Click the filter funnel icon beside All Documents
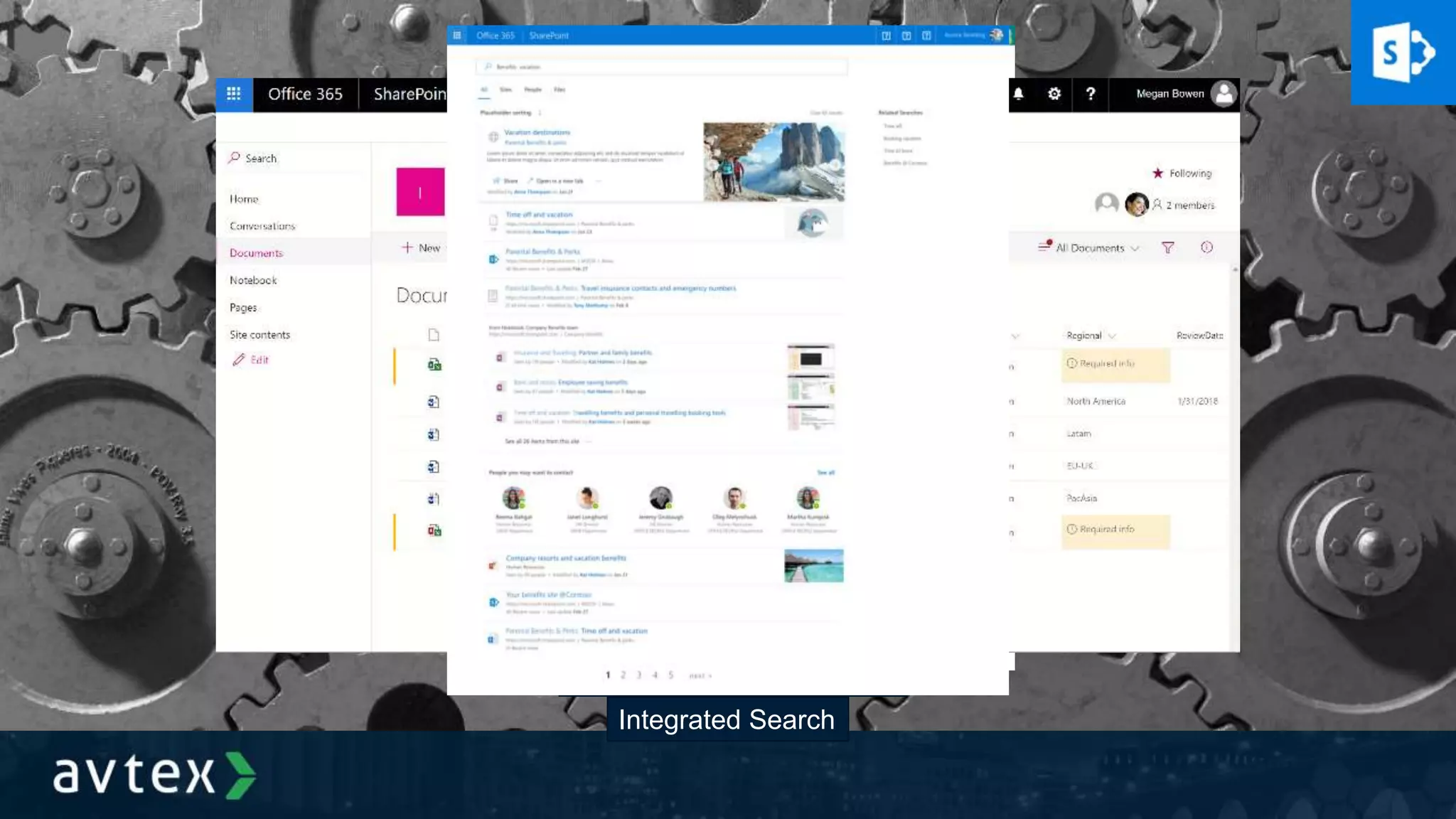Image resolution: width=1456 pixels, height=819 pixels. [x=1168, y=247]
